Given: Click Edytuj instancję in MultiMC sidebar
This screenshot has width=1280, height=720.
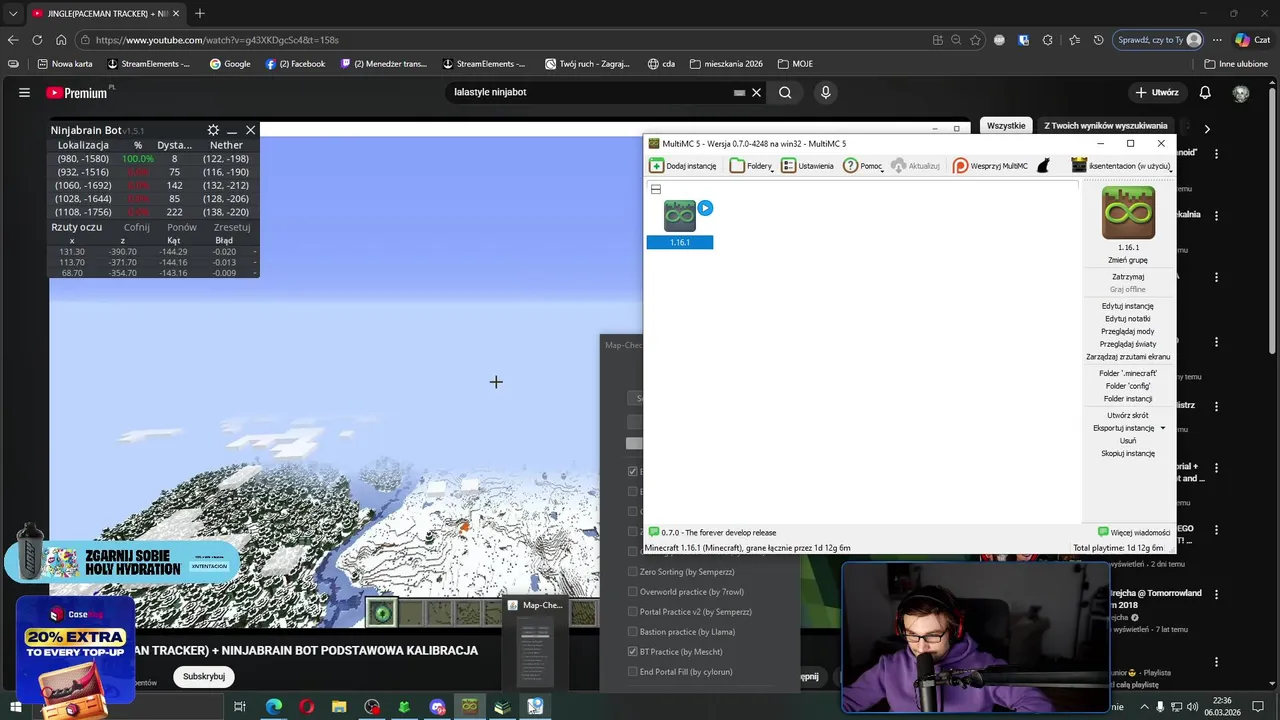Looking at the screenshot, I should click(1128, 306).
